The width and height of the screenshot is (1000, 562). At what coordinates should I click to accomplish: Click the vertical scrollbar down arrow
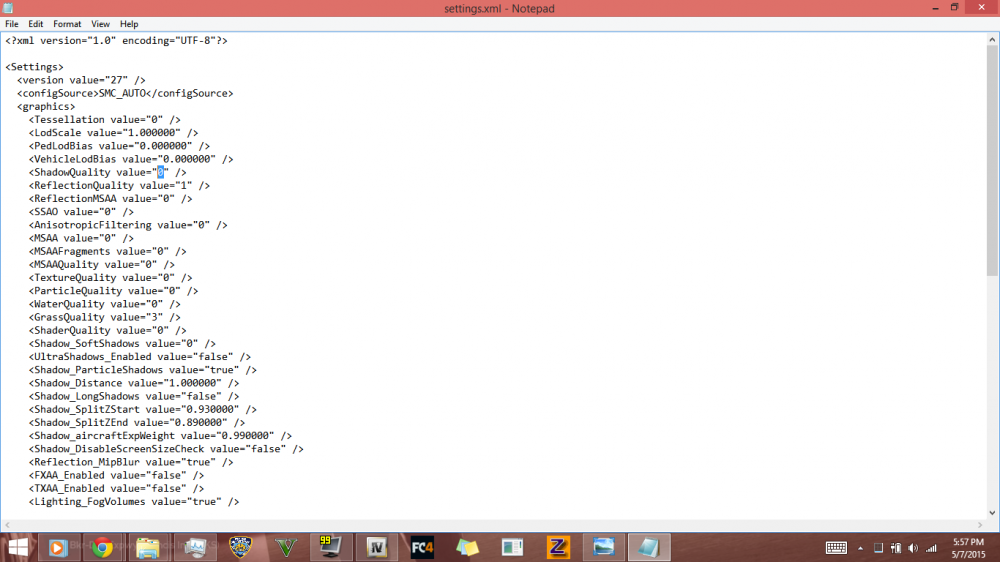pos(992,512)
